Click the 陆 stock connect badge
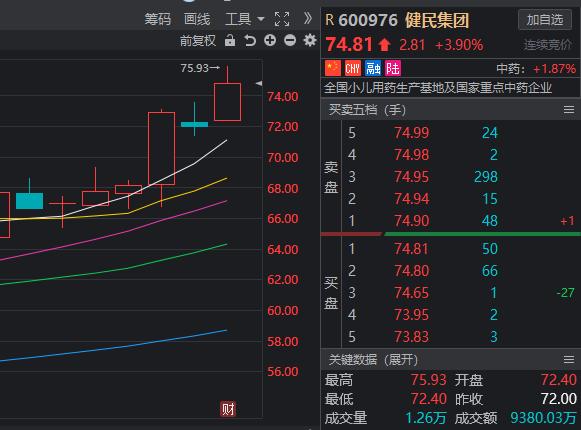581x430 pixels. pos(393,68)
